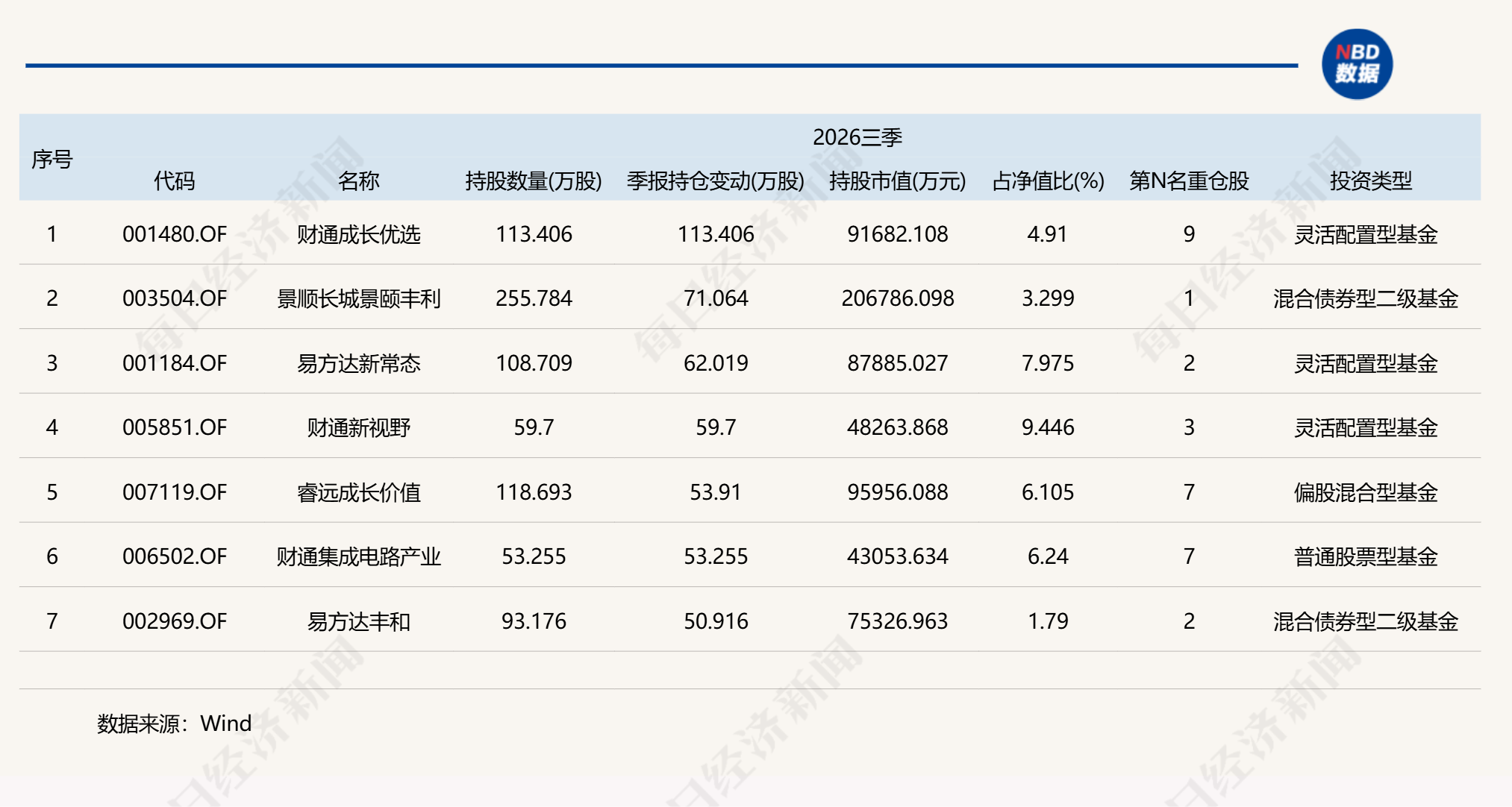Click the NBD数据 logo badge

[x=1357, y=64]
